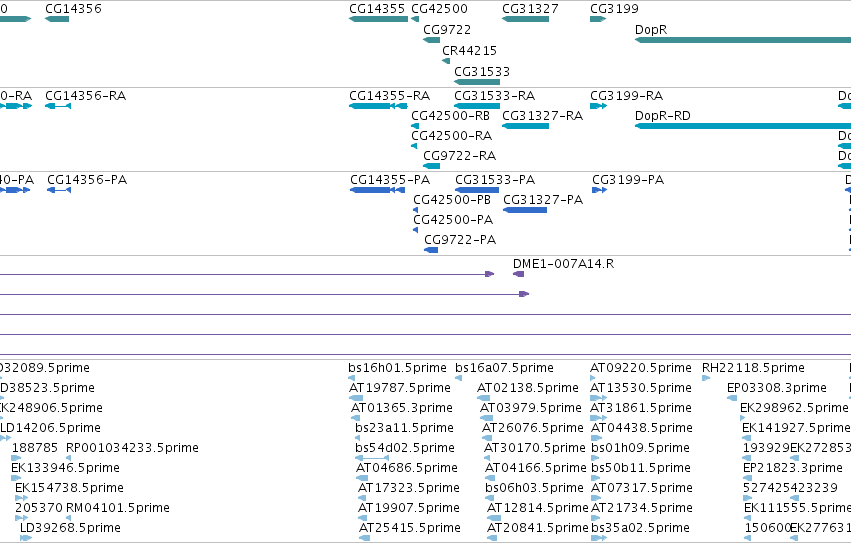This screenshot has width=851, height=543.
Task: Click the teal CG31327 gene bar
Action: click(525, 19)
